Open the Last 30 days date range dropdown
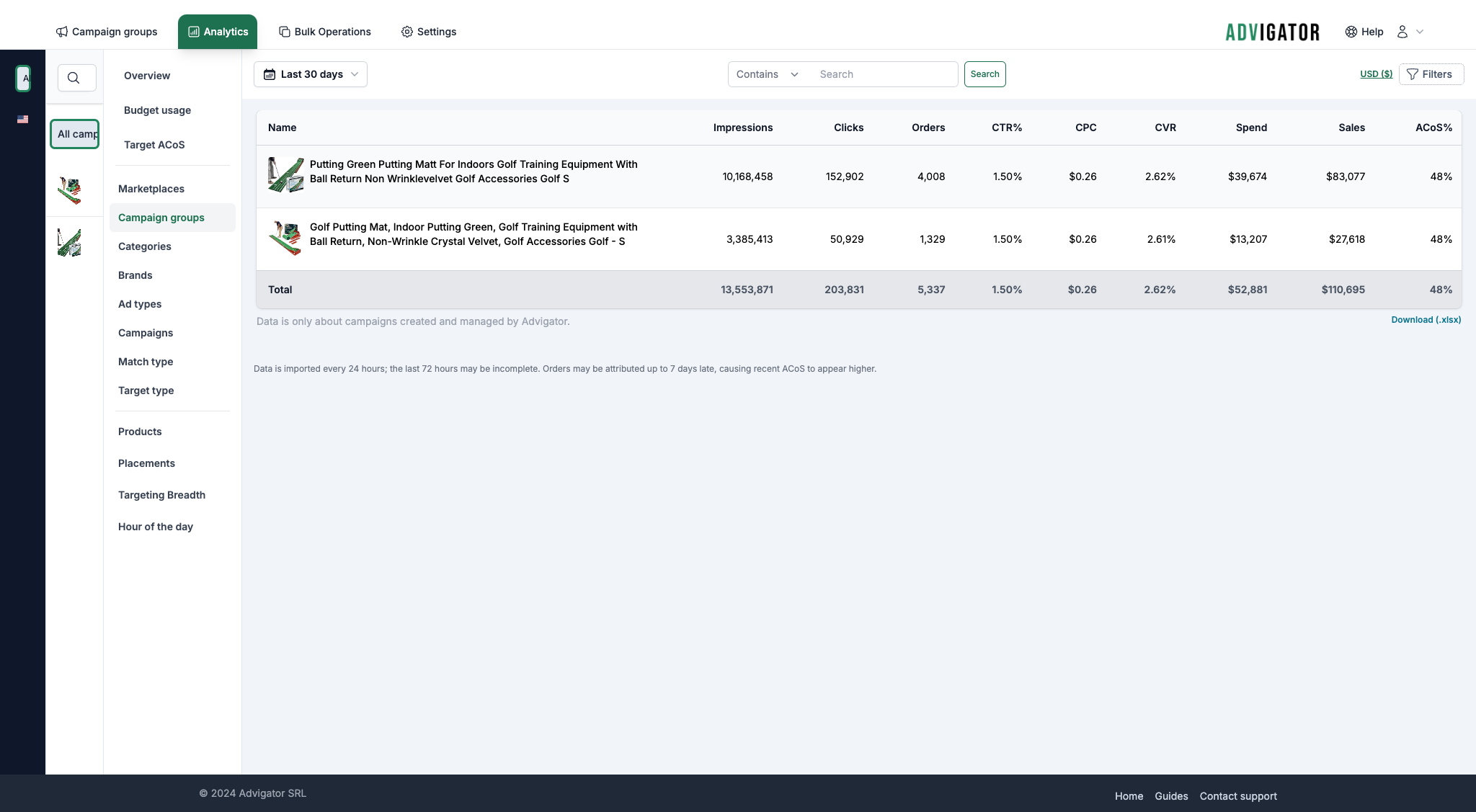The width and height of the screenshot is (1476, 812). coord(311,74)
